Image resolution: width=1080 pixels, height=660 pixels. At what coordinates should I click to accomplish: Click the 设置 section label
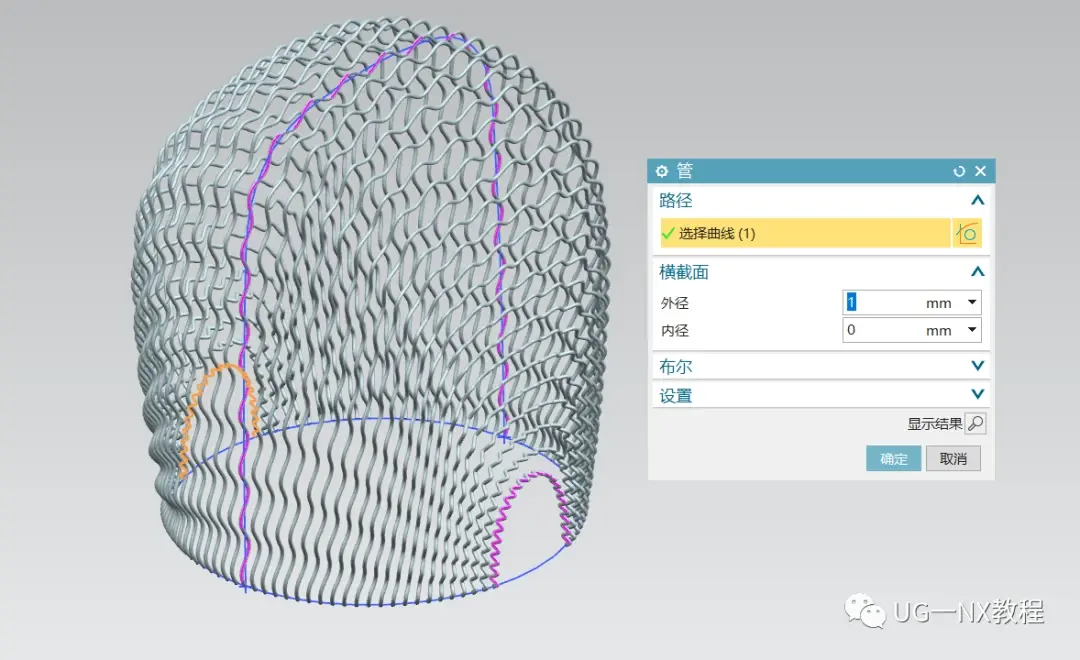(x=675, y=395)
